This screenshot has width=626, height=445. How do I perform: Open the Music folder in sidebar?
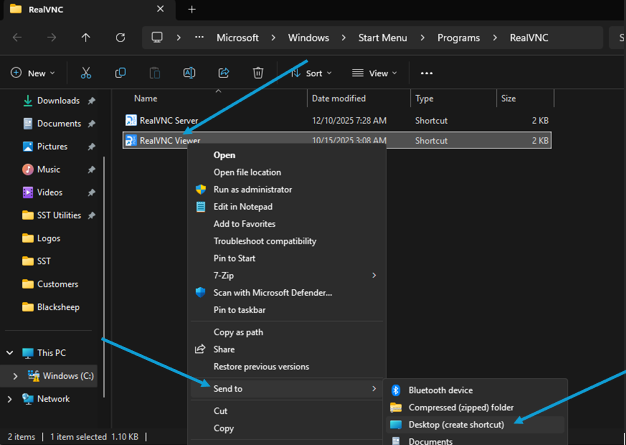(x=48, y=169)
